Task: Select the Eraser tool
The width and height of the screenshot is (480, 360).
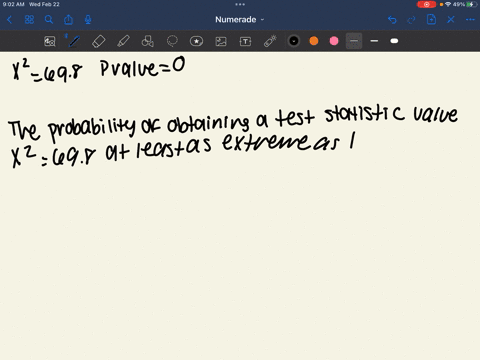Action: [x=99, y=41]
